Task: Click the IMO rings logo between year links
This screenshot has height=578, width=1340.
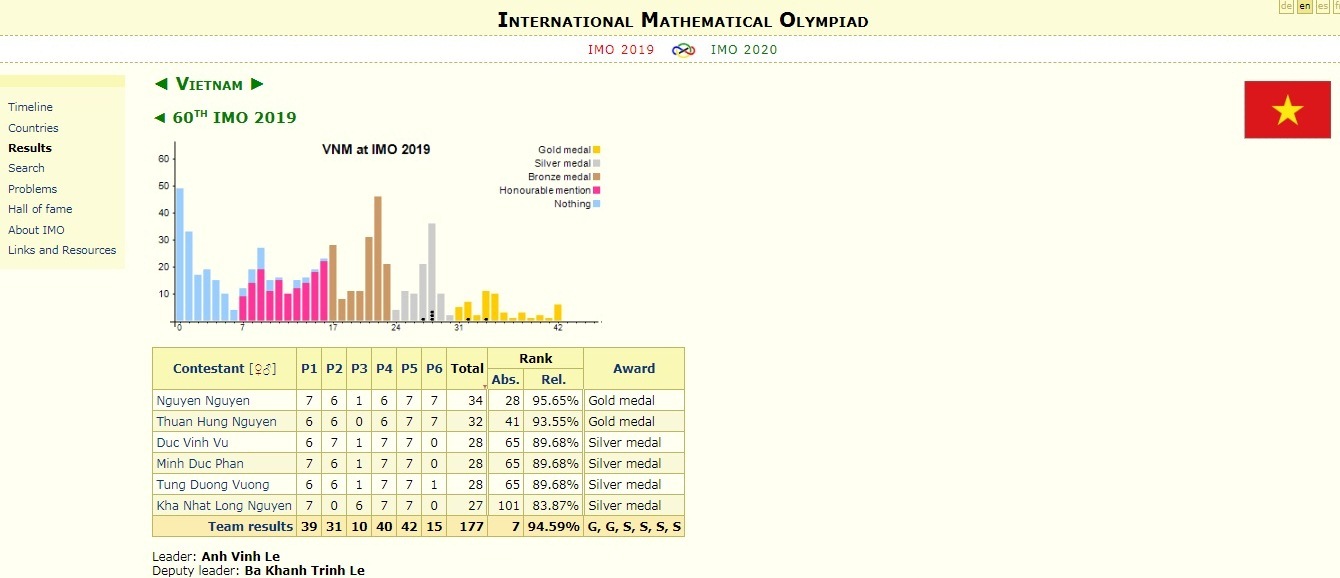Action: coord(683,50)
